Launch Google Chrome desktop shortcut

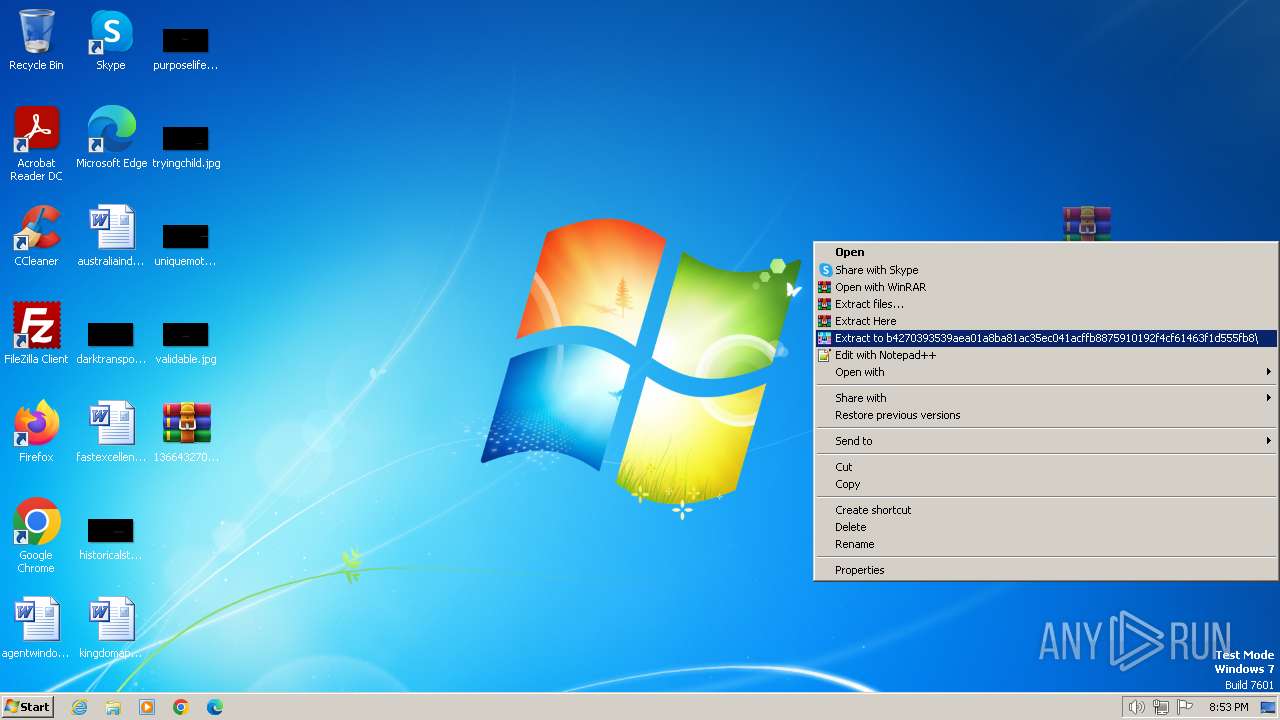point(36,536)
